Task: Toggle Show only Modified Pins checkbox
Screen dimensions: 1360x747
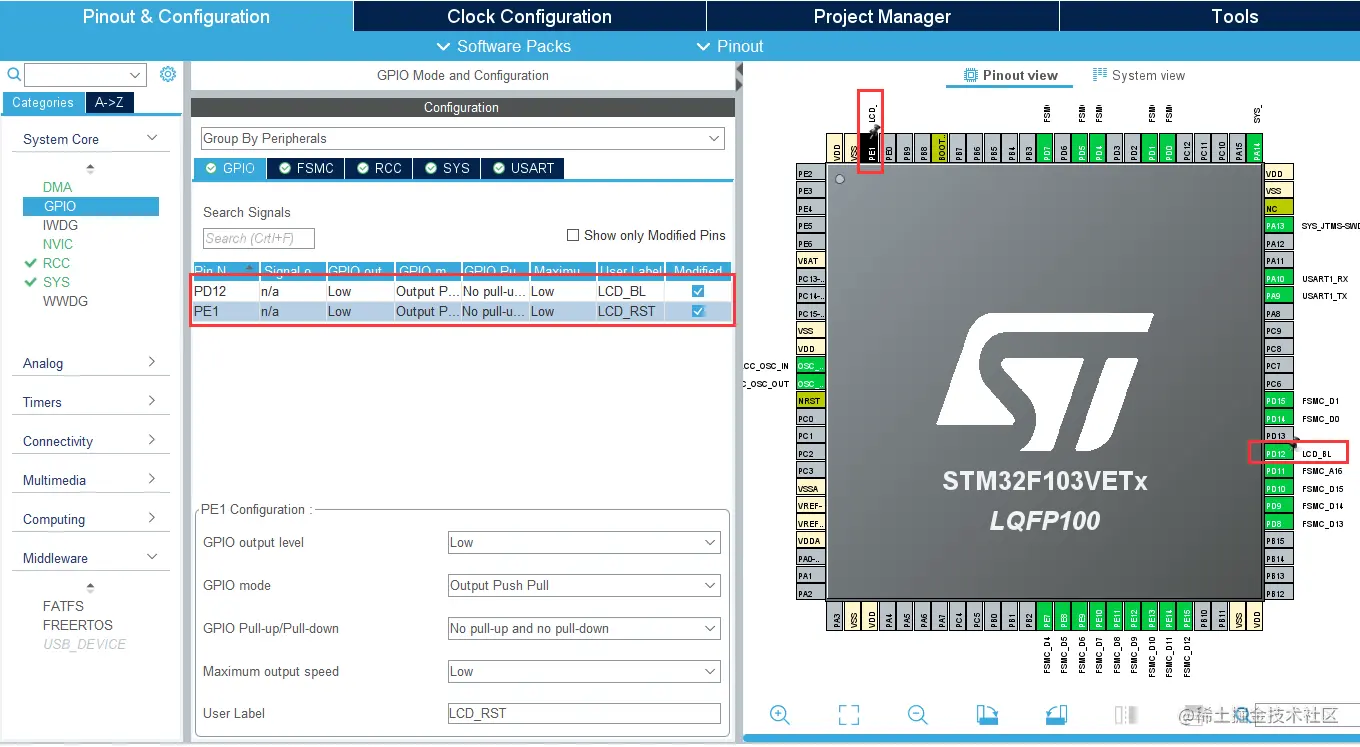Action: 573,235
